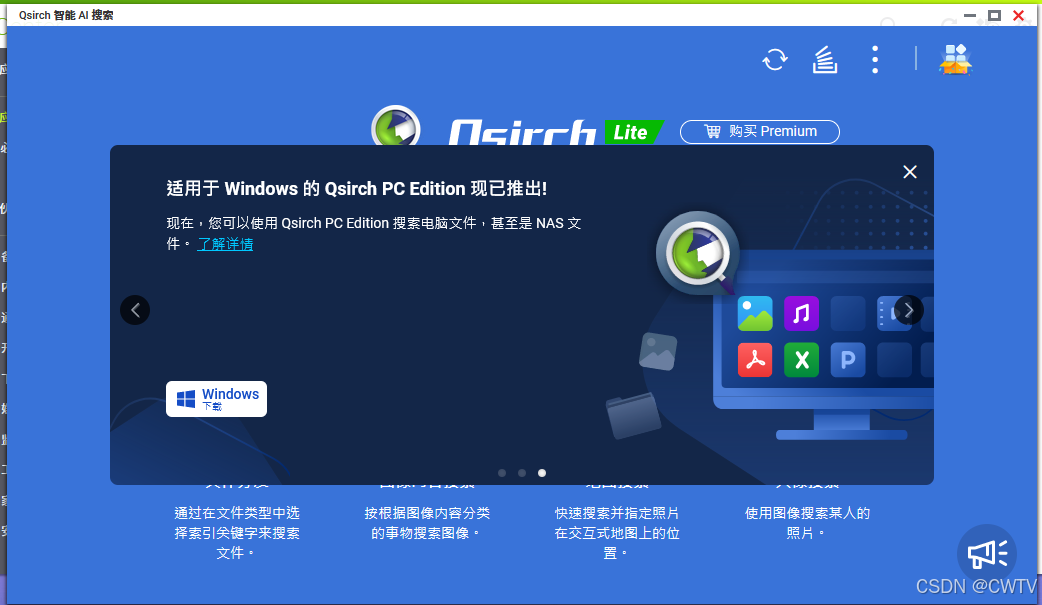Open the app center boxes icon
This screenshot has width=1042, height=605.
(955, 59)
